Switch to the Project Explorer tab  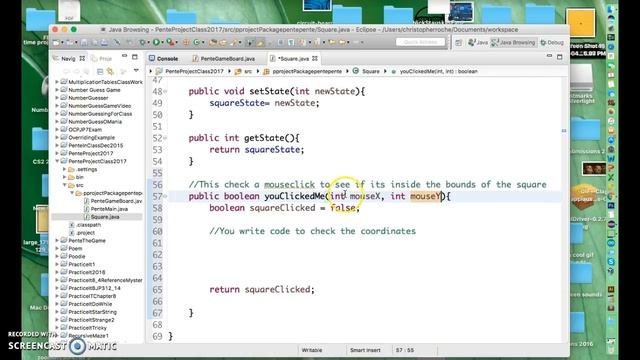[x=102, y=59]
